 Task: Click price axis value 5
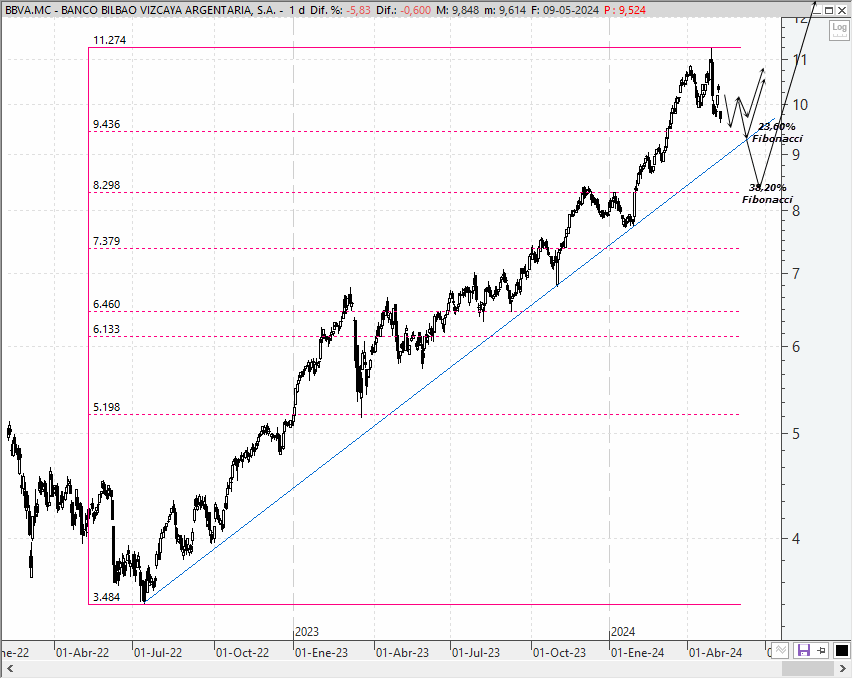[796, 434]
